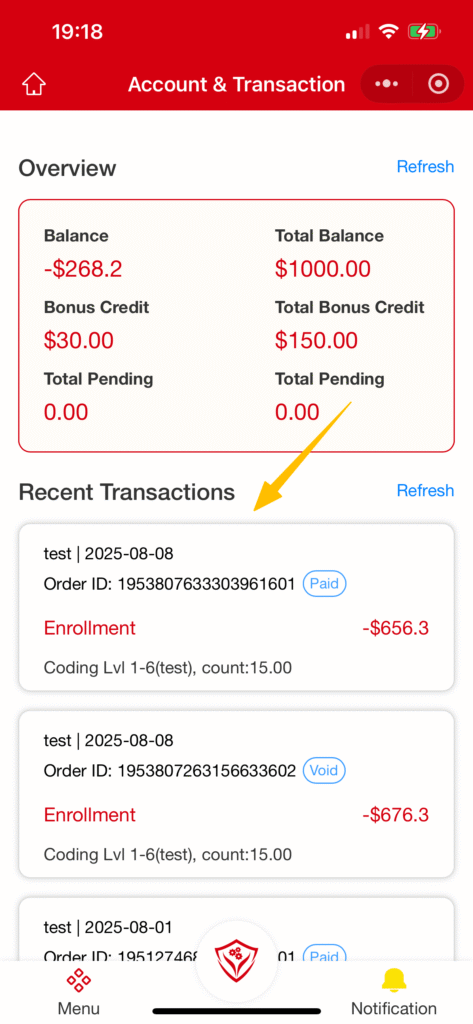Tap the home icon in header
The height and width of the screenshot is (1024, 473).
click(x=34, y=84)
